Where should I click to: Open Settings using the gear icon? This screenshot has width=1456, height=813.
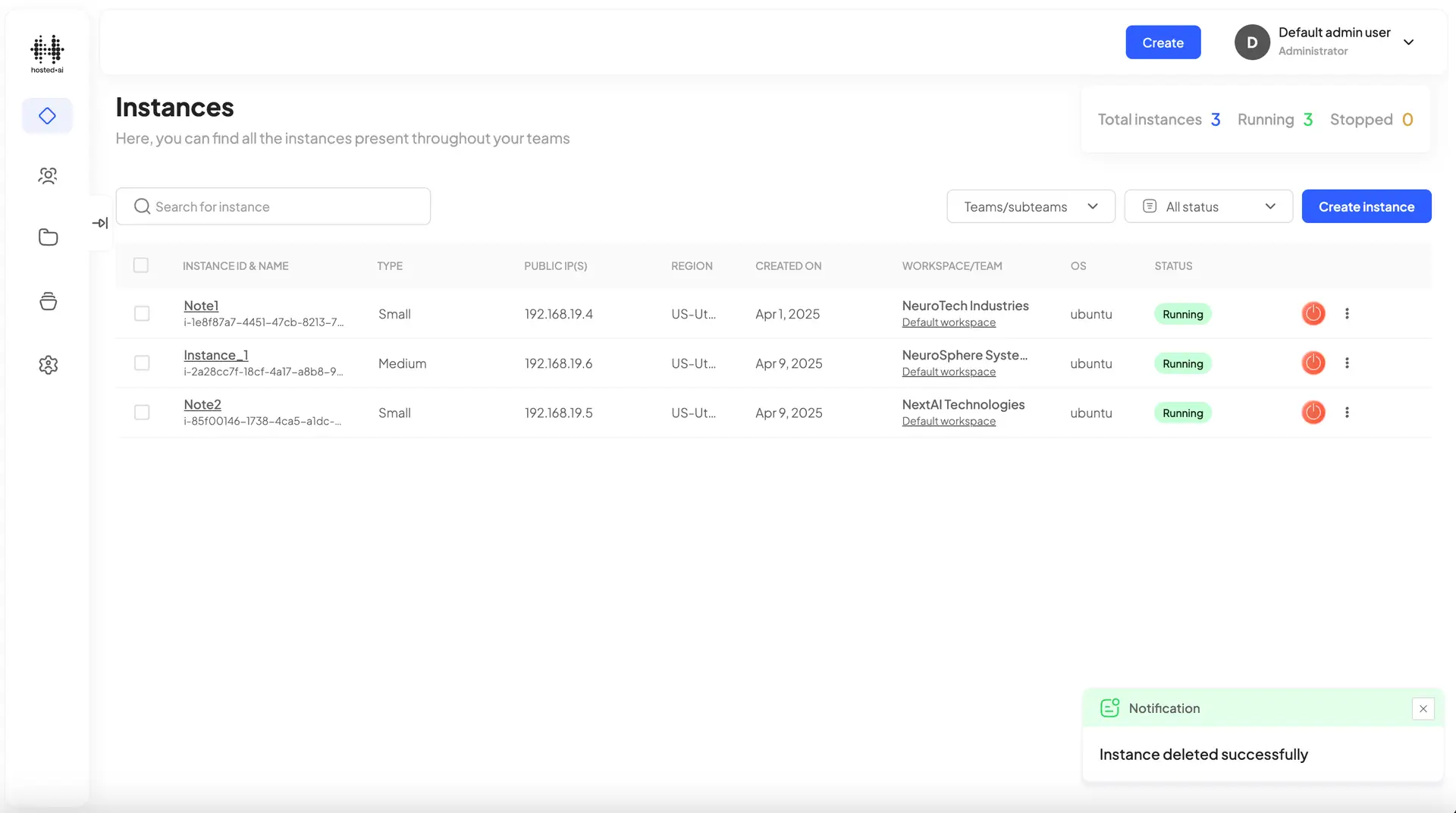pyautogui.click(x=47, y=365)
